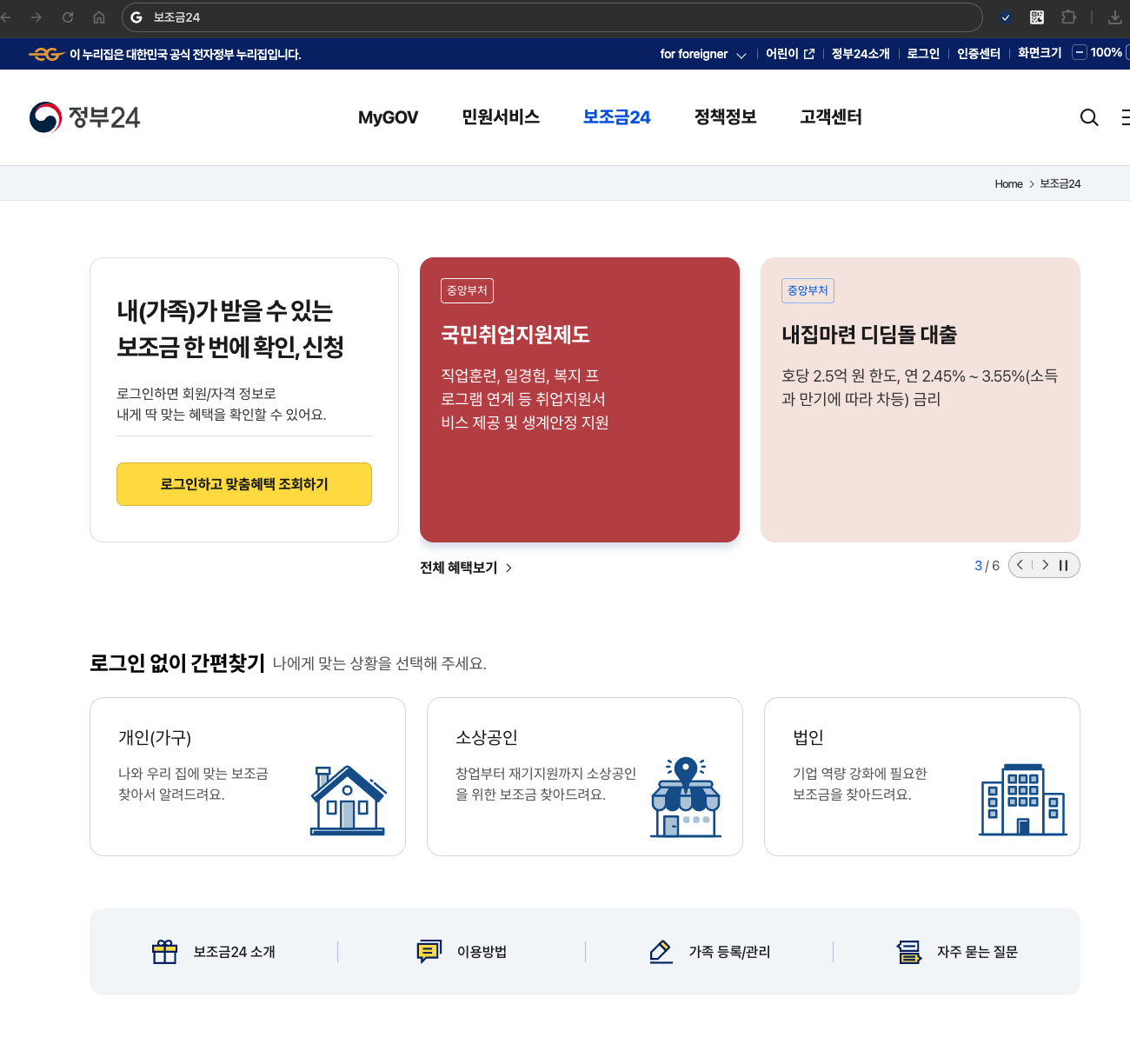Click the building icon in 법인 card
1130x1064 pixels.
(x=1023, y=800)
